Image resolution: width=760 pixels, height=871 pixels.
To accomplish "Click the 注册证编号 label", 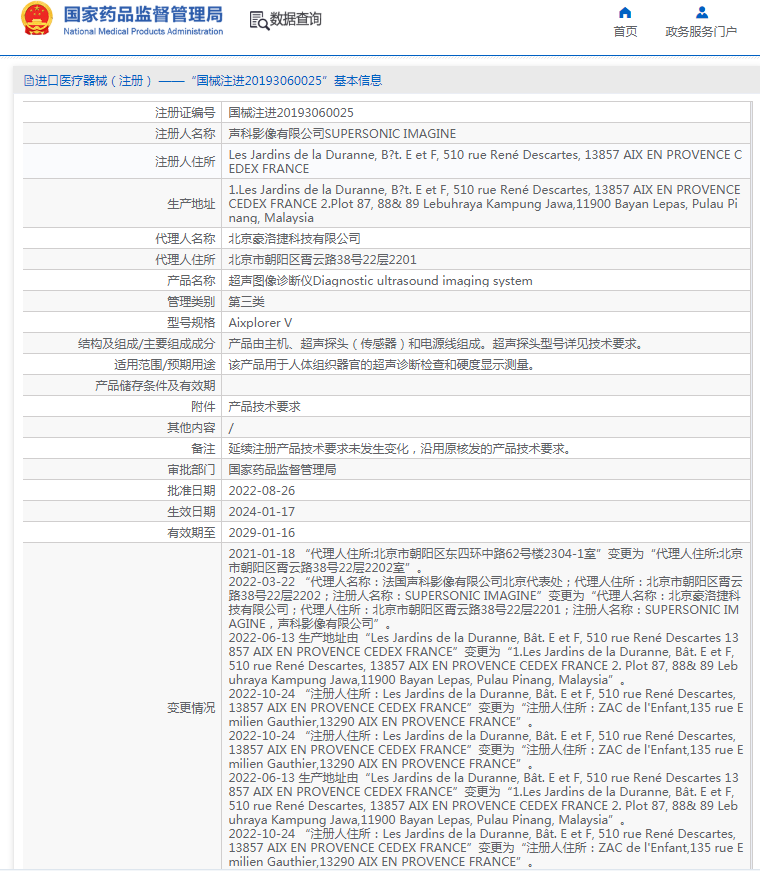I will [x=185, y=113].
